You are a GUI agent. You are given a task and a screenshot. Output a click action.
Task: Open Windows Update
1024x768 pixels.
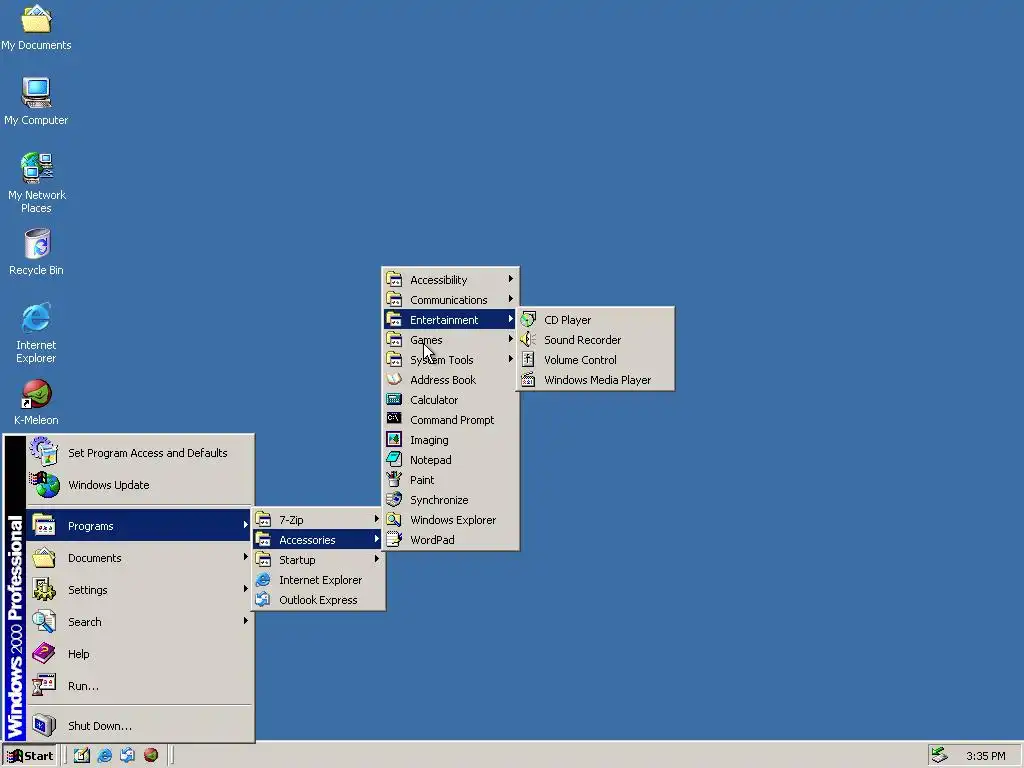(139, 485)
